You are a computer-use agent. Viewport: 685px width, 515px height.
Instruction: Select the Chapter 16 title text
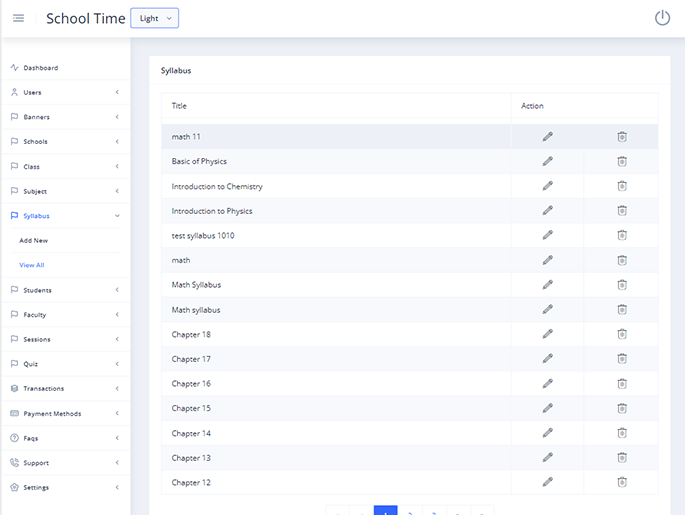191,384
